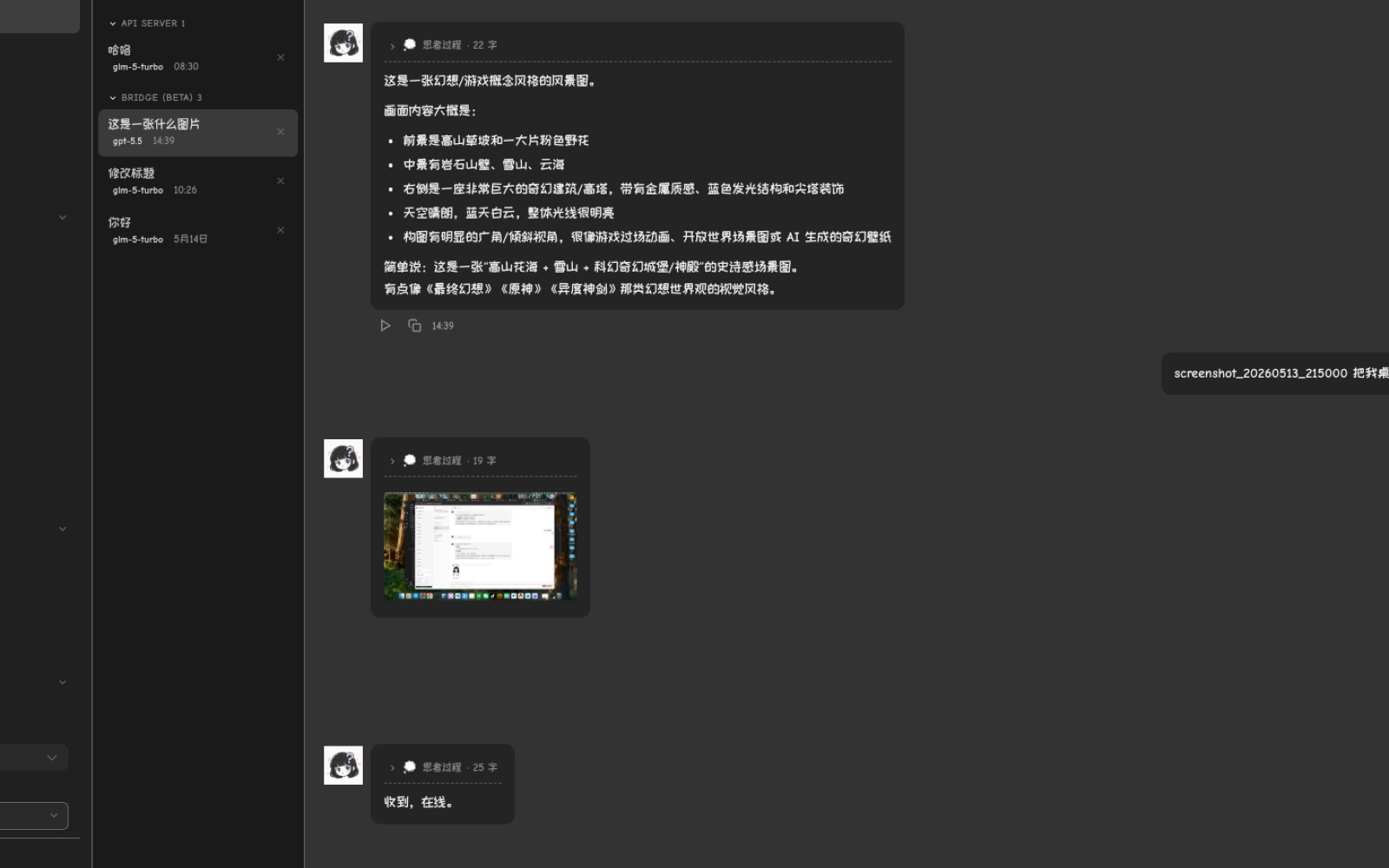Click the thought bubble icon of 25 字 message
1389x868 pixels.
click(x=410, y=767)
